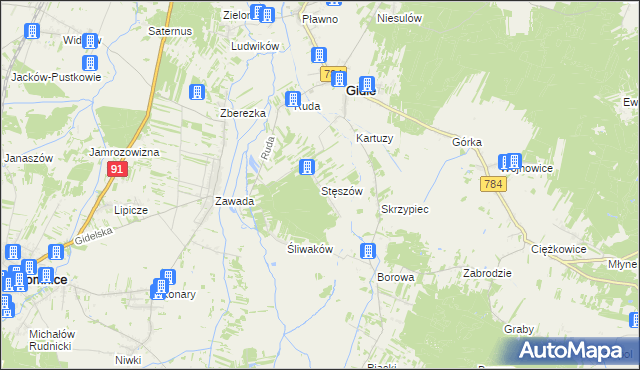The image size is (640, 370).
Task: Select the building marker near Śliwaków and Borowa
Action: tap(368, 251)
